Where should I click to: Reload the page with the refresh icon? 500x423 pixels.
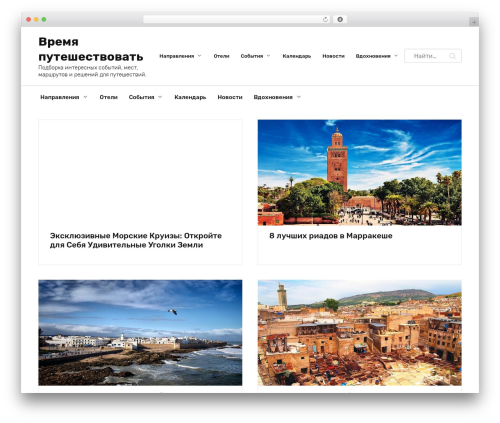[325, 20]
